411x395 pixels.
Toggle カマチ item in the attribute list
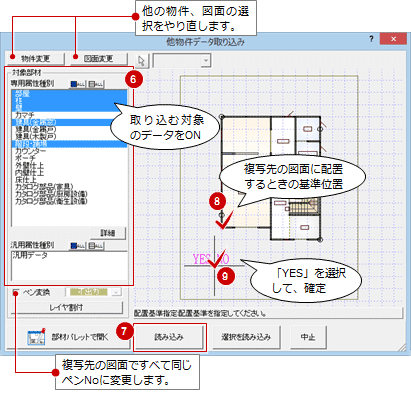[x=69, y=115]
